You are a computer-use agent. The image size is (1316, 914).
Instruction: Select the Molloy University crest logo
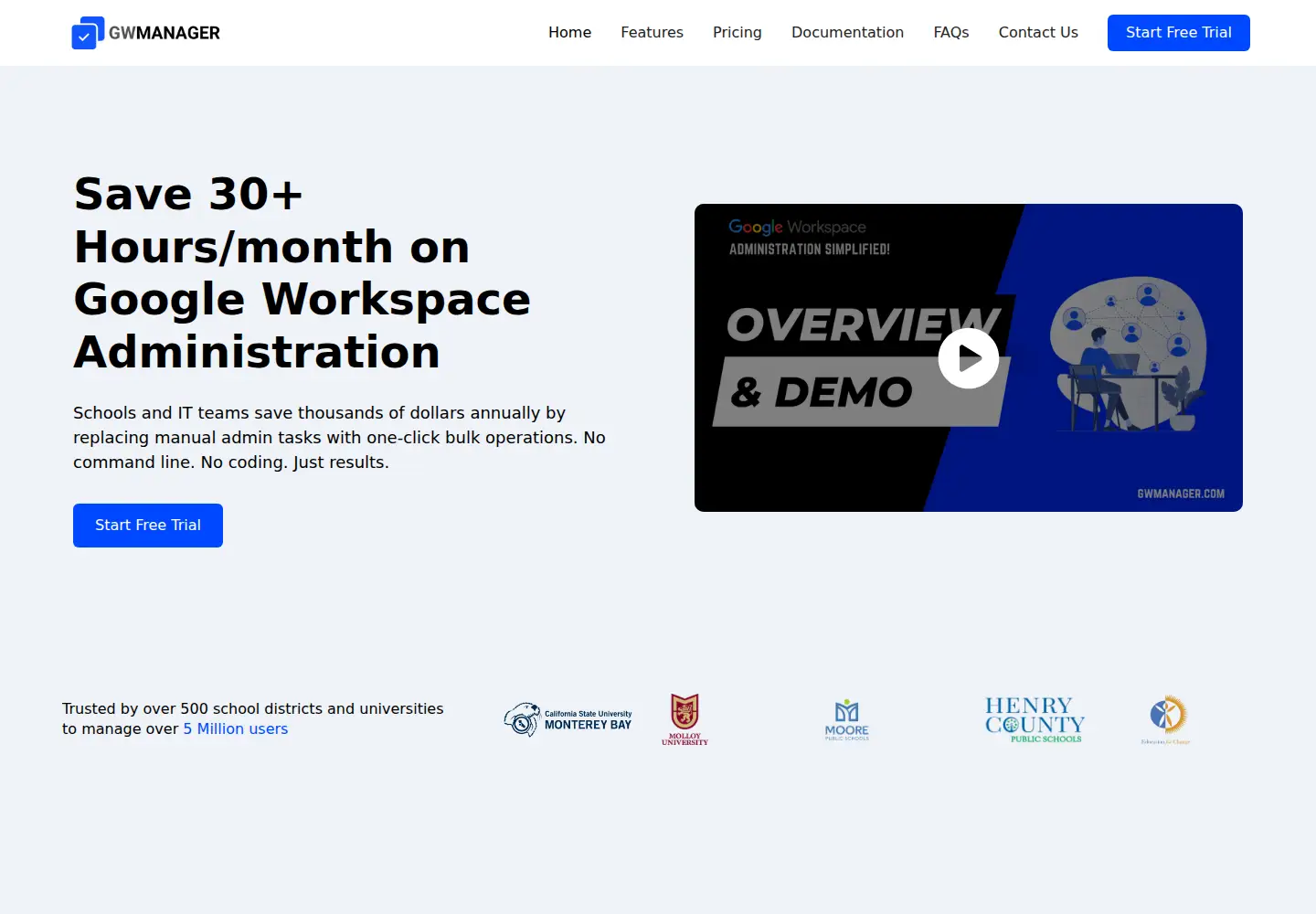685,719
